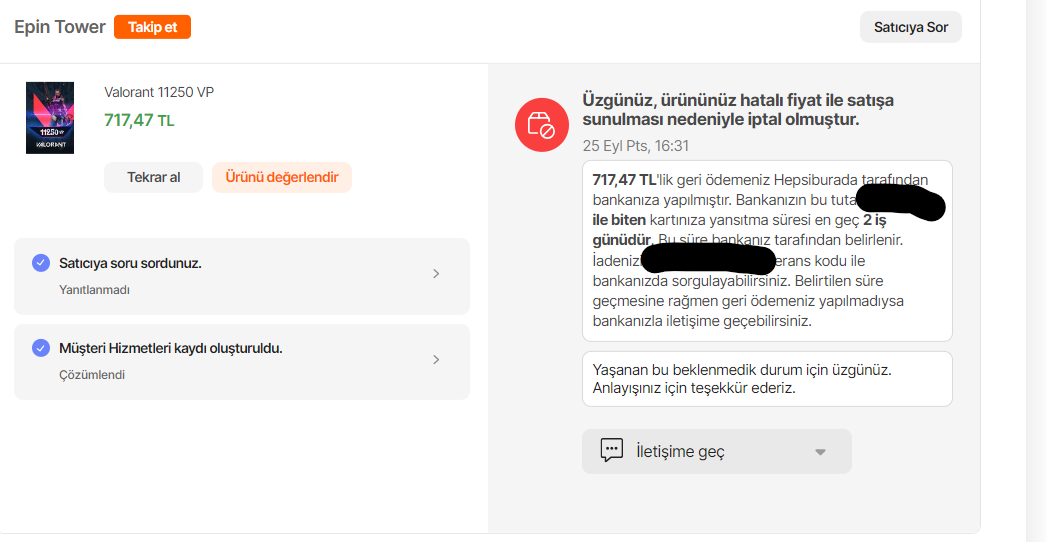Click the checkmark icon beside Müşteri Hizmetleri kaydı
This screenshot has width=1047, height=542.
[41, 348]
